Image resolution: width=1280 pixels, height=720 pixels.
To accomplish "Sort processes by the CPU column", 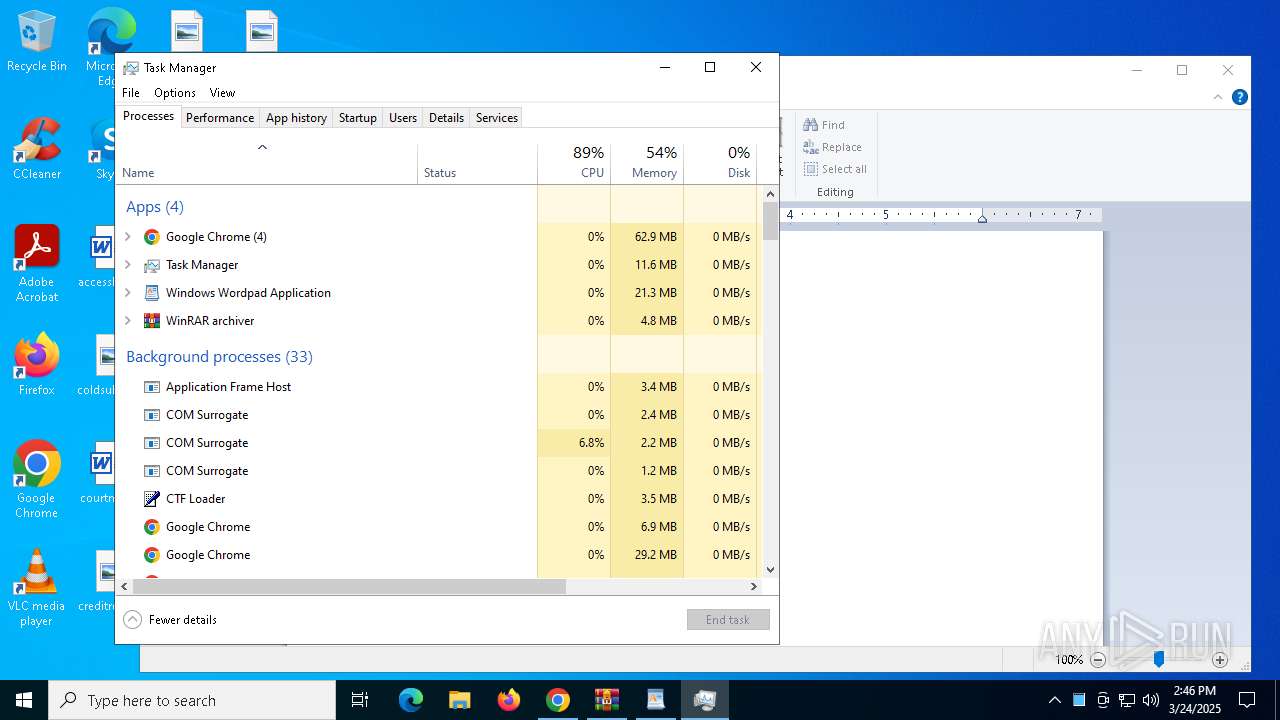I will (x=574, y=164).
